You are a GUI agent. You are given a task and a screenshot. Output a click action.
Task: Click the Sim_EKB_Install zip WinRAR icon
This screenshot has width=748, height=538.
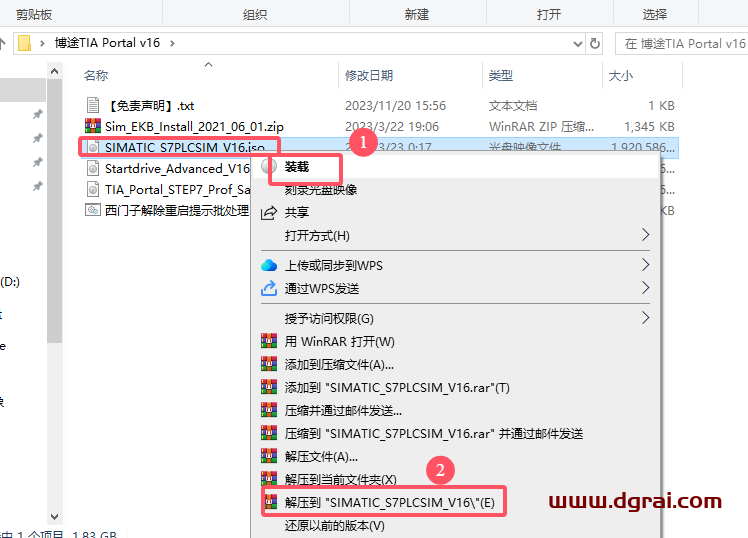pos(93,126)
